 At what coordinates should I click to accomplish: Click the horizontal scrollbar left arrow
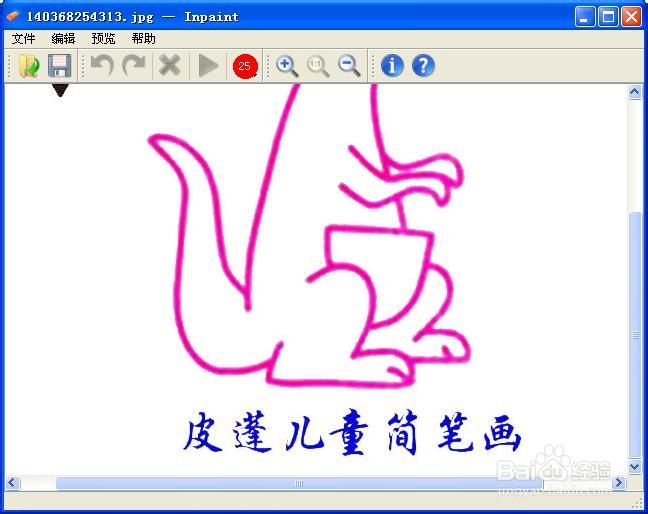click(x=12, y=483)
